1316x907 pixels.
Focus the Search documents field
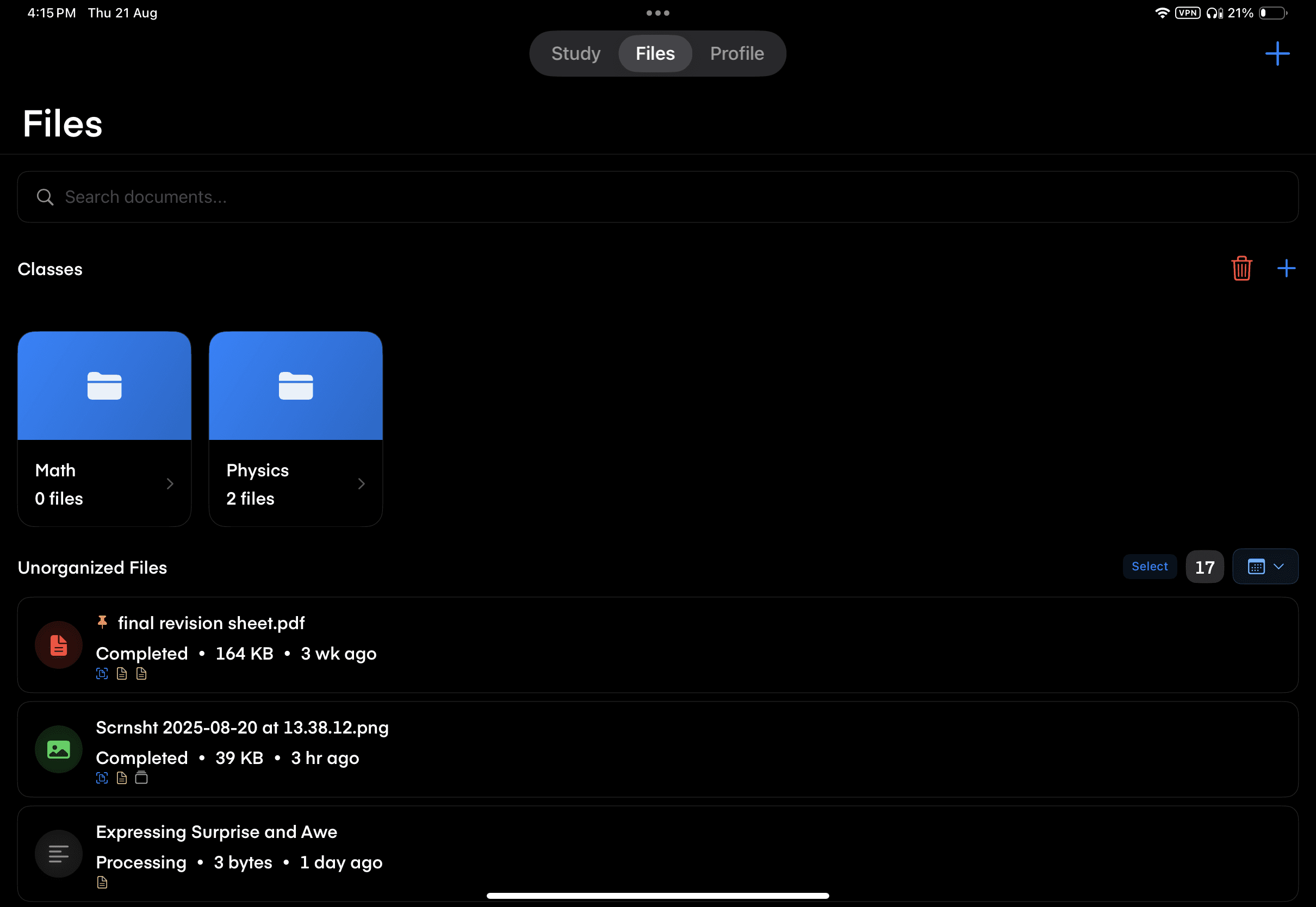click(x=657, y=197)
